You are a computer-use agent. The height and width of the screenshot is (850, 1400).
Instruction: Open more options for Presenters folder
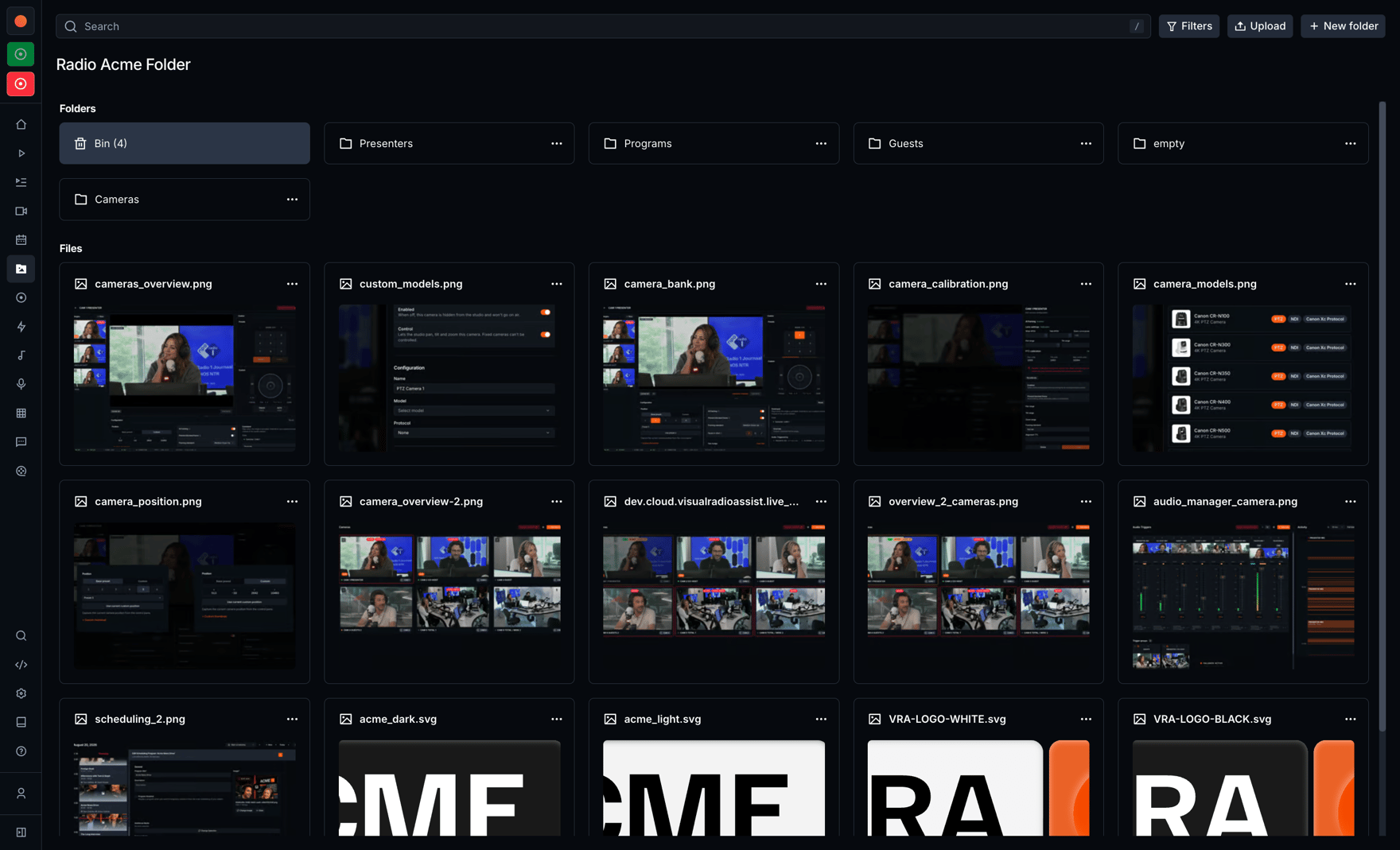point(557,144)
